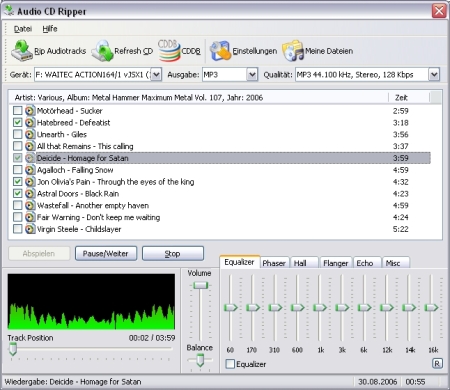
Task: Click the green waveform visualization display
Action: pyautogui.click(x=91, y=302)
